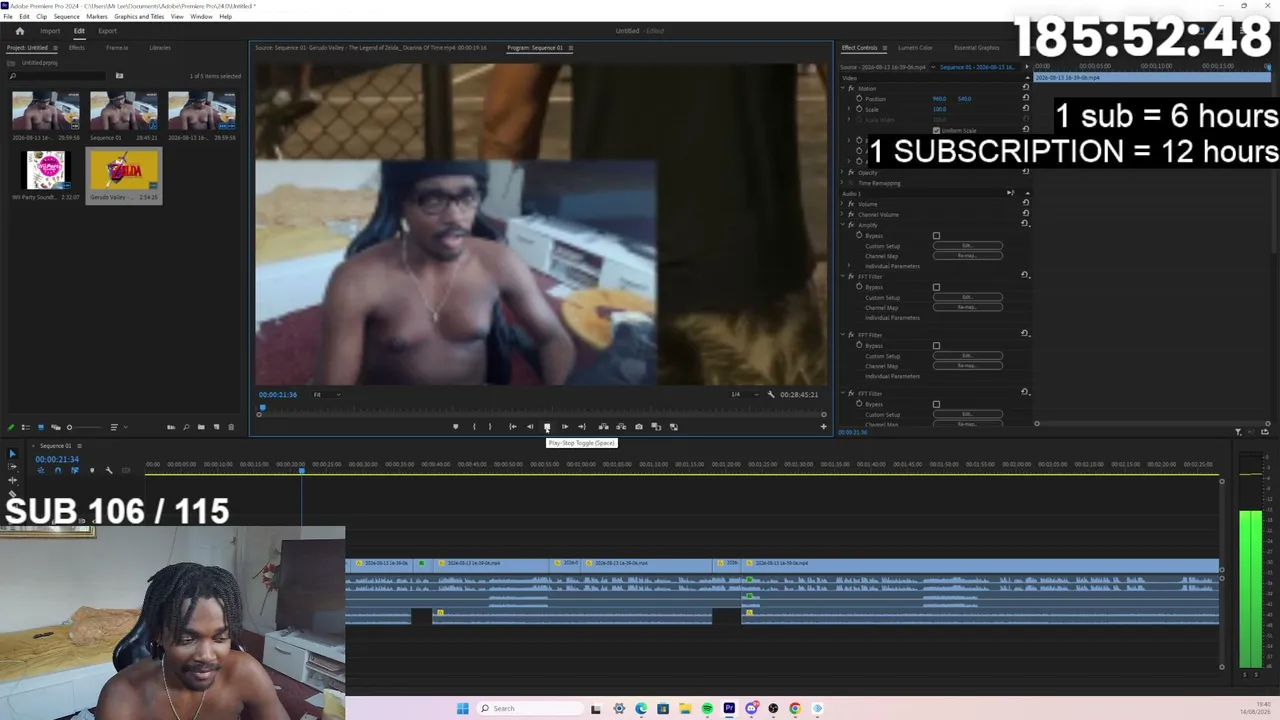The width and height of the screenshot is (1280, 720).
Task: Click the Go to In point button
Action: (x=513, y=427)
